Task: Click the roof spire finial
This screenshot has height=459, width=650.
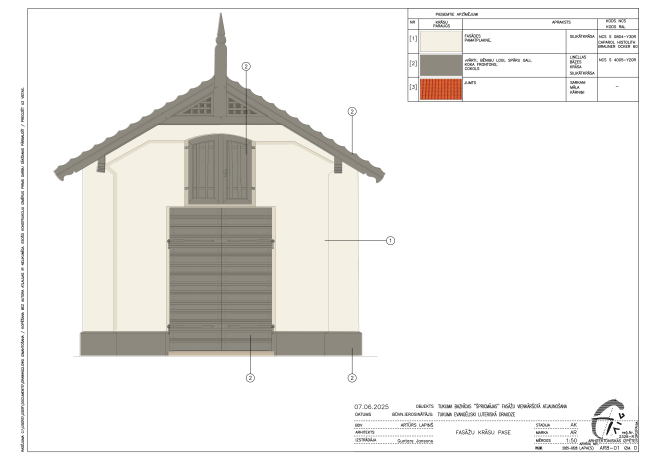Action: pos(221,40)
